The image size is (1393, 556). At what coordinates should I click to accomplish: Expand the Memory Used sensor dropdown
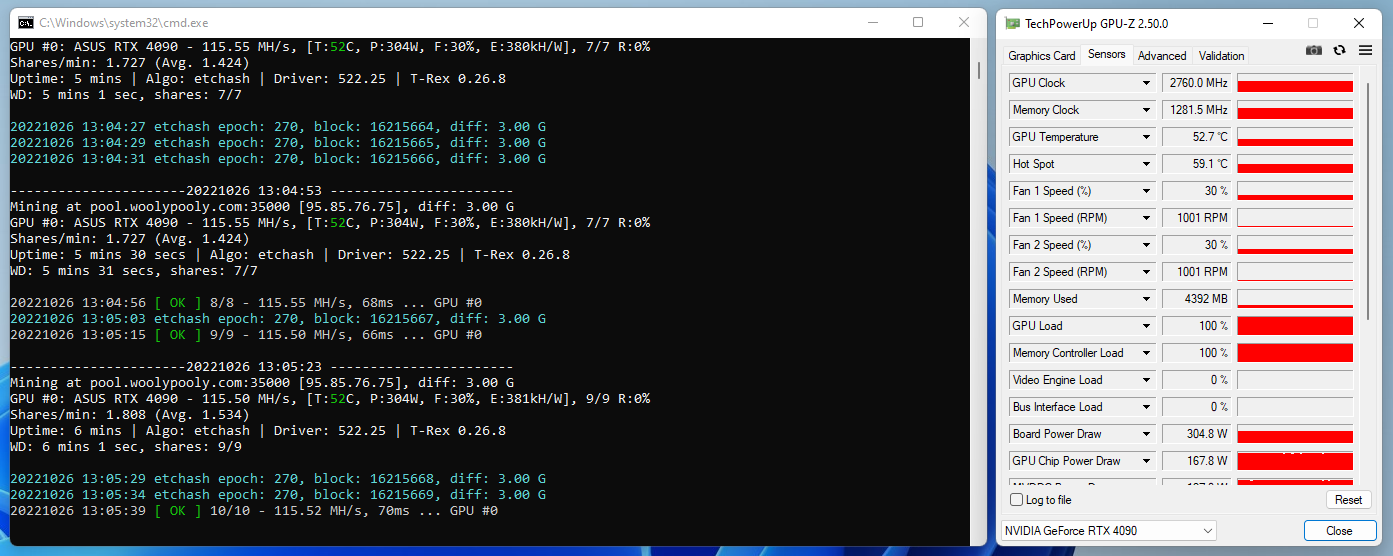click(1146, 299)
